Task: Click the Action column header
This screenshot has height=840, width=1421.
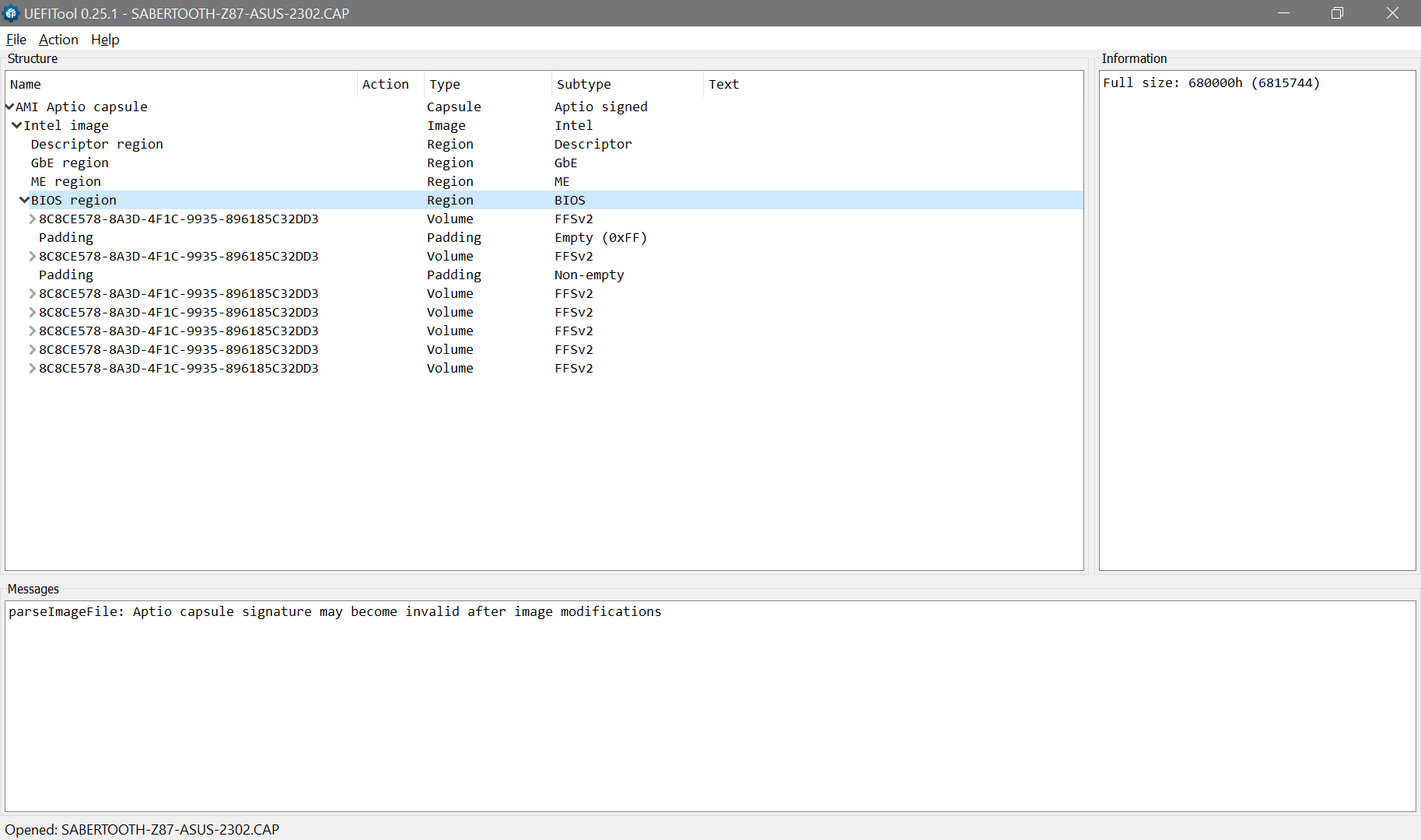Action: pyautogui.click(x=390, y=84)
